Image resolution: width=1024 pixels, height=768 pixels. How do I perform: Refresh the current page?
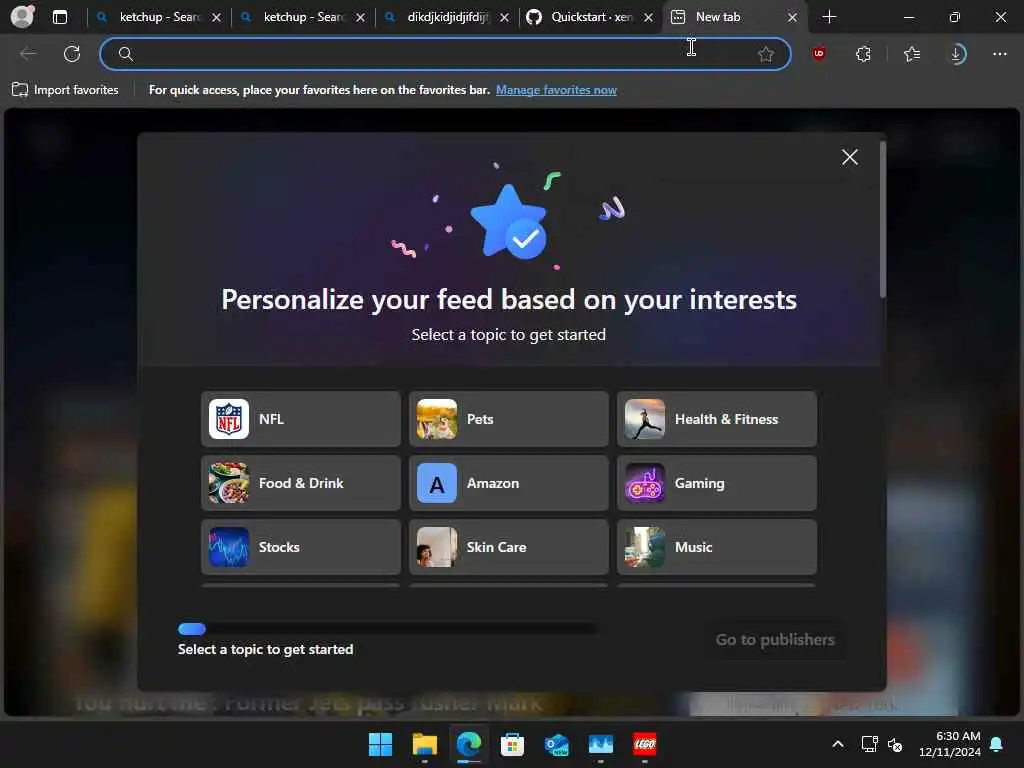point(72,54)
